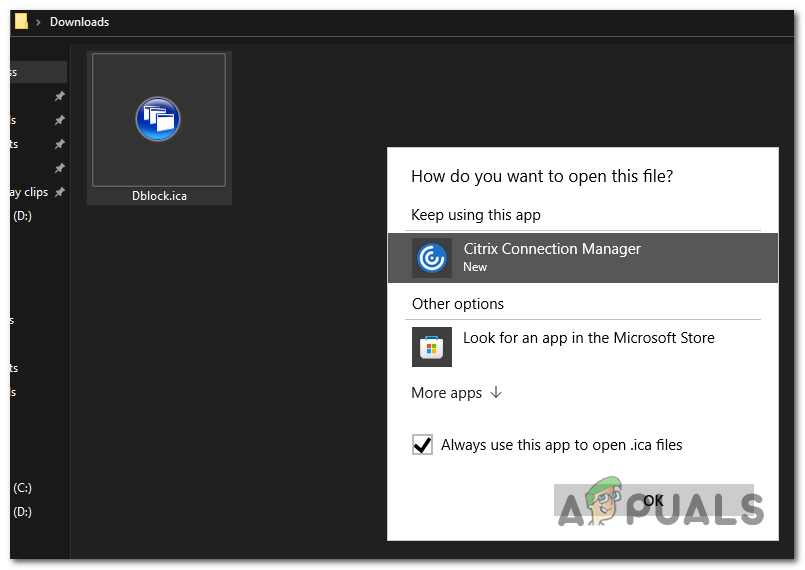This screenshot has width=805, height=570.
Task: Click the More apps down arrow
Action: click(x=496, y=393)
